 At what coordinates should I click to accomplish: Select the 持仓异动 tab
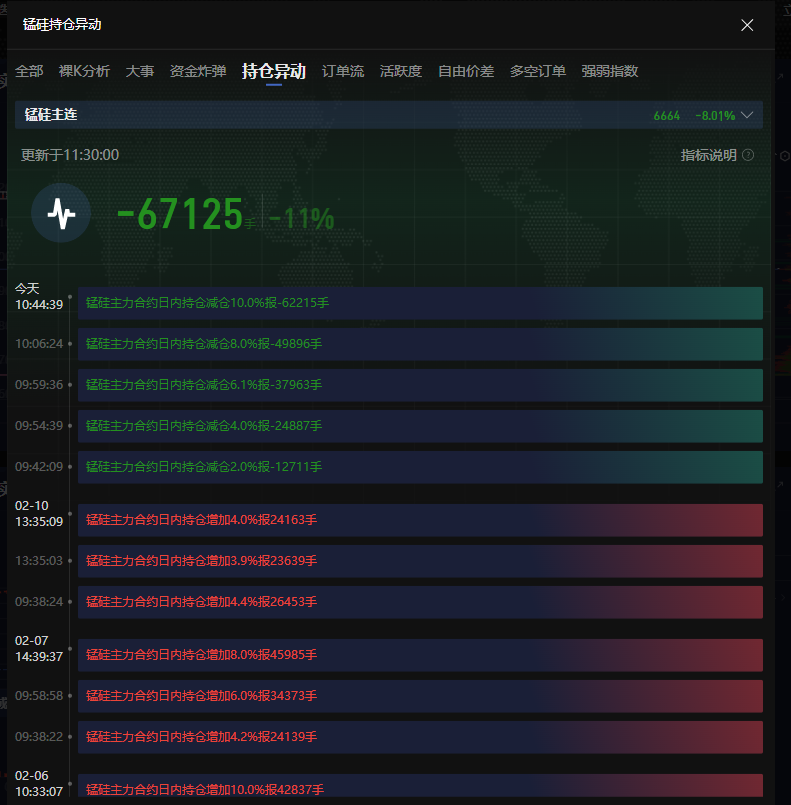coord(273,71)
